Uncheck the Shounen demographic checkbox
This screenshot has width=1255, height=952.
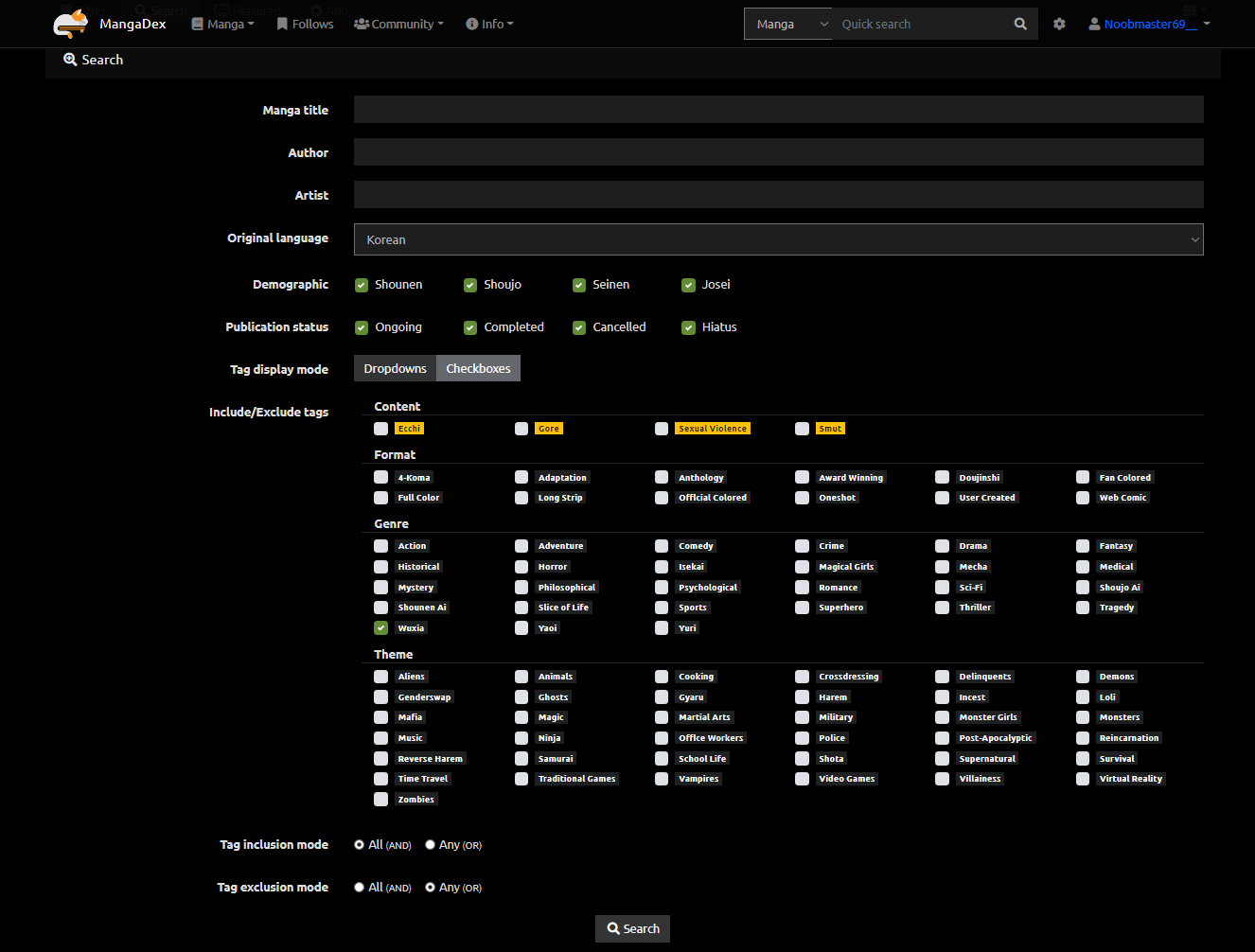coord(362,285)
